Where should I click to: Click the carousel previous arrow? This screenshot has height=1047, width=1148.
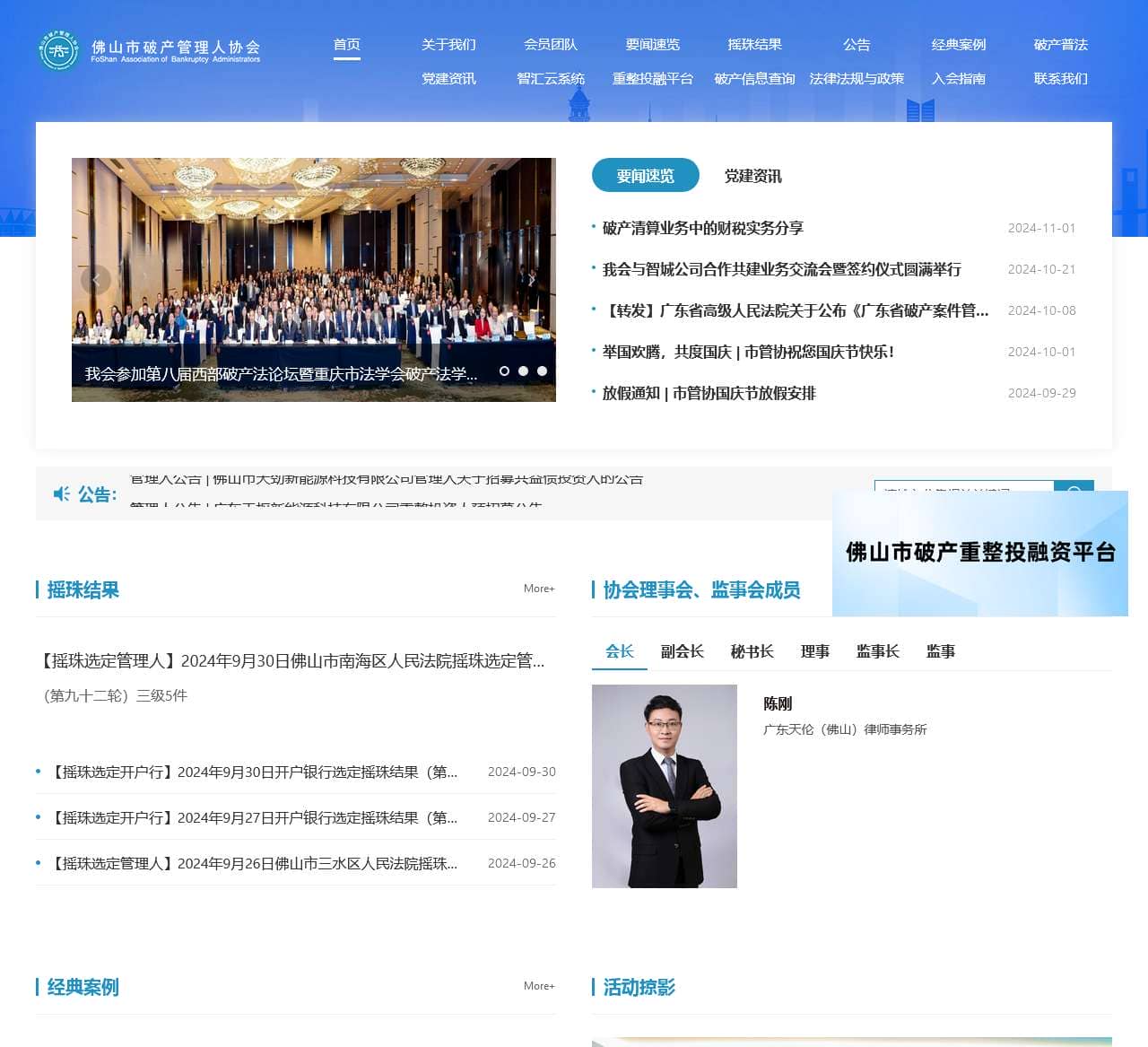point(96,280)
